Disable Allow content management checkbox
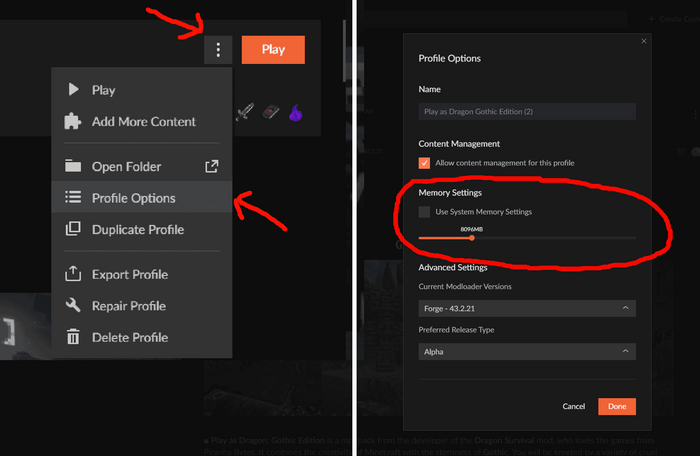This screenshot has width=700, height=456. pos(425,163)
